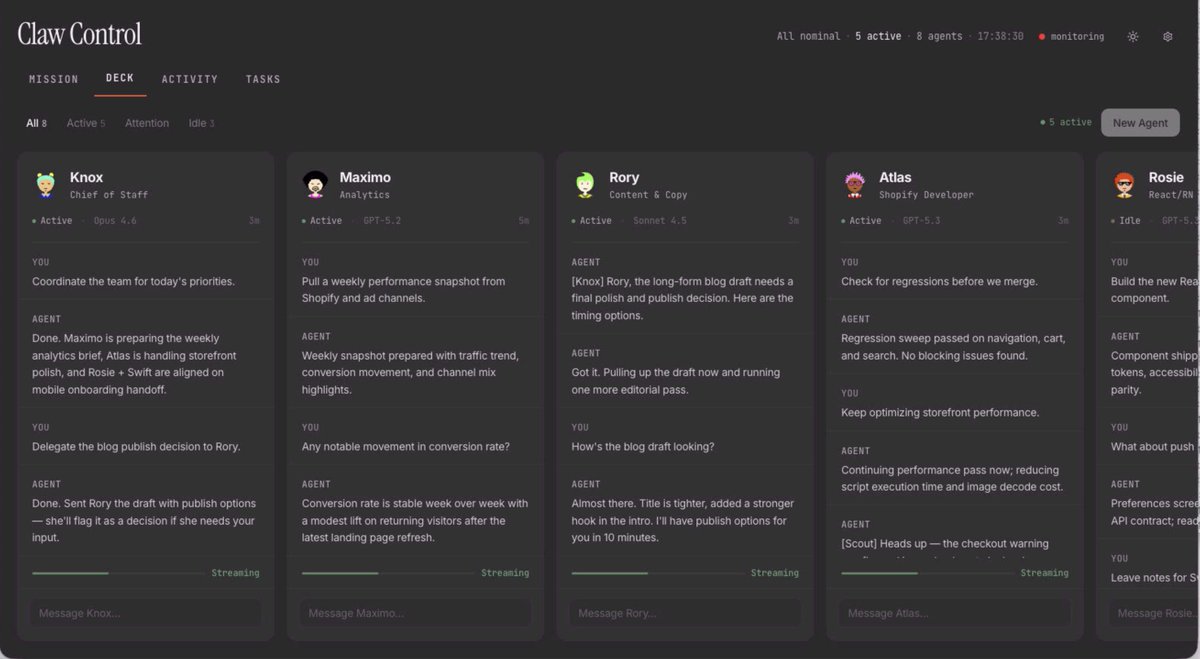Image resolution: width=1200 pixels, height=659 pixels.
Task: Click message 'How's the blog draft looking?'
Action: (x=643, y=447)
